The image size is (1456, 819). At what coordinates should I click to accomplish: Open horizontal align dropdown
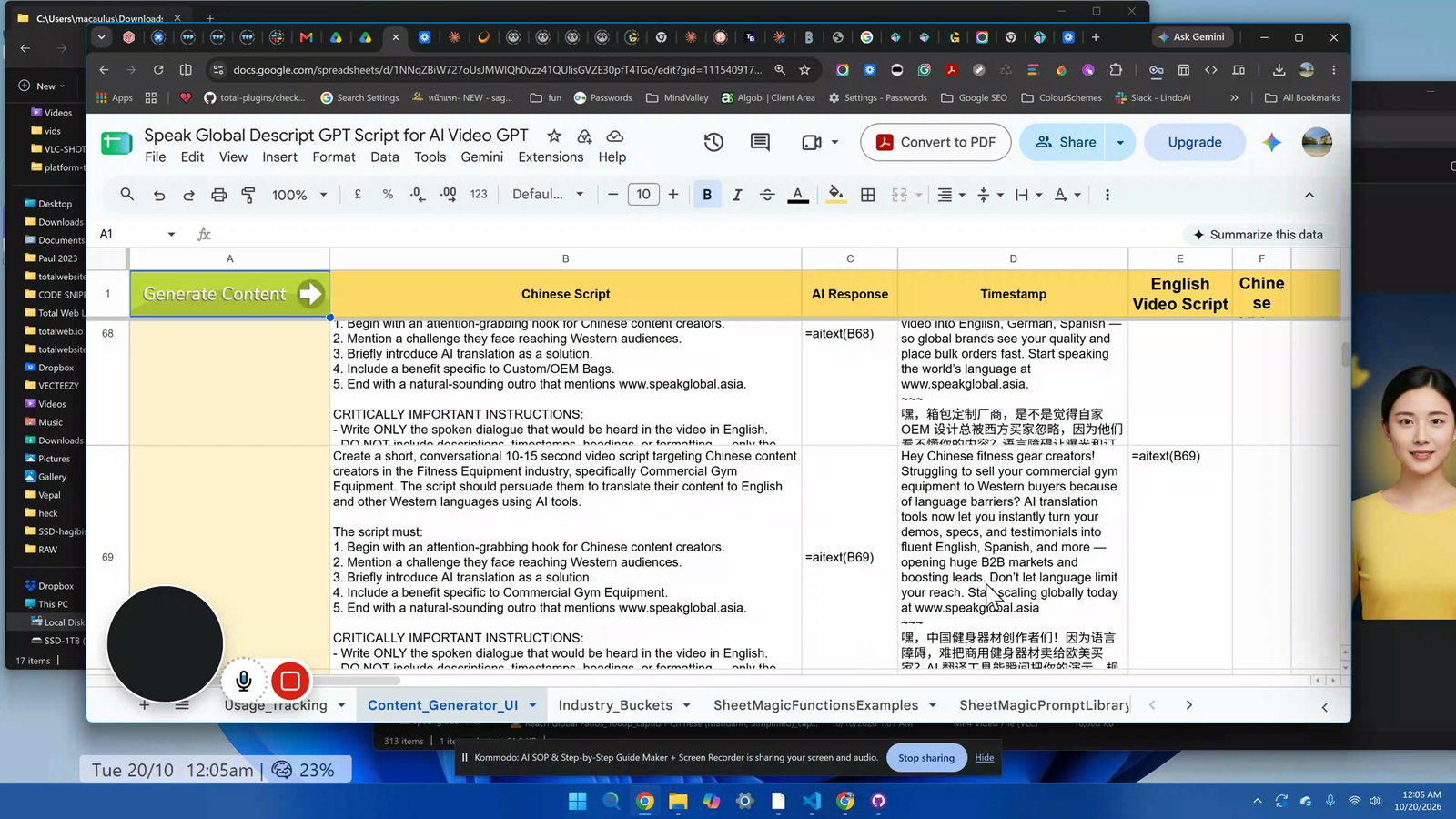[x=951, y=195]
